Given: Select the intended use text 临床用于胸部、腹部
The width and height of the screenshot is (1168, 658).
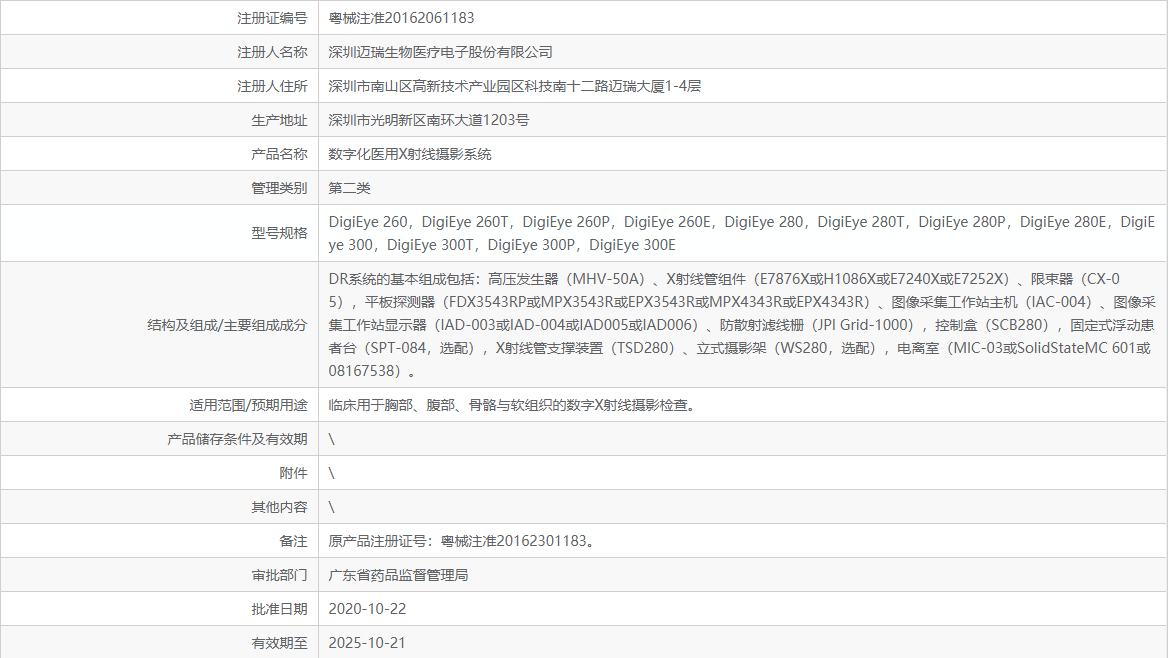Looking at the screenshot, I should click(x=390, y=405).
